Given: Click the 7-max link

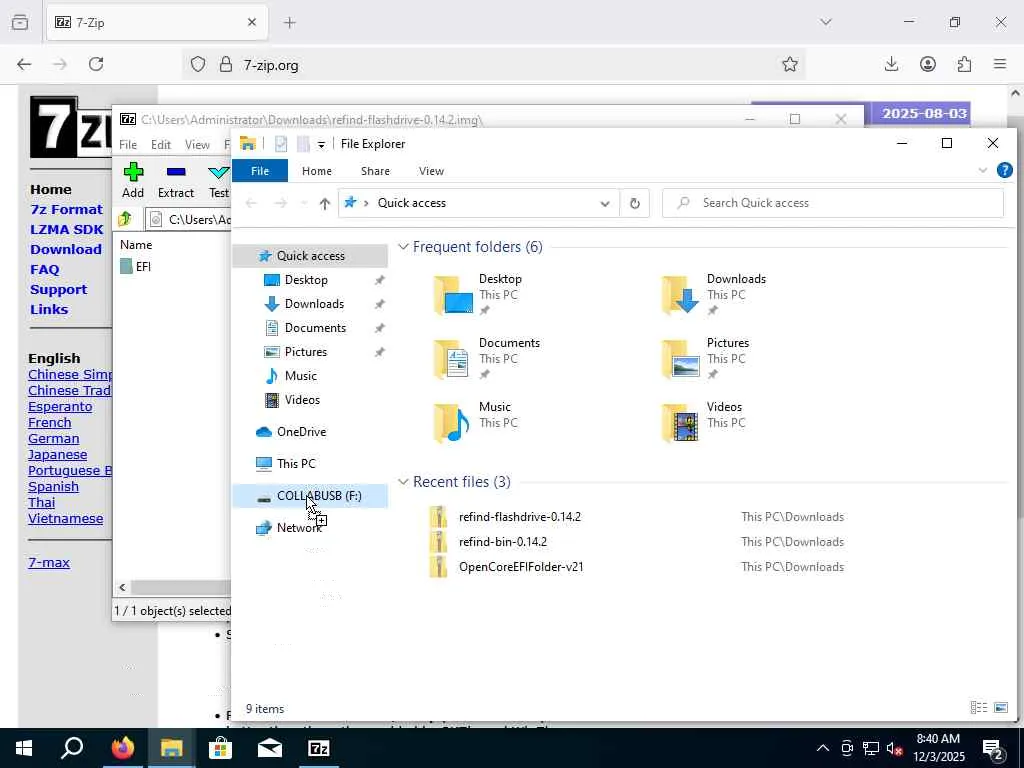Looking at the screenshot, I should point(49,562).
